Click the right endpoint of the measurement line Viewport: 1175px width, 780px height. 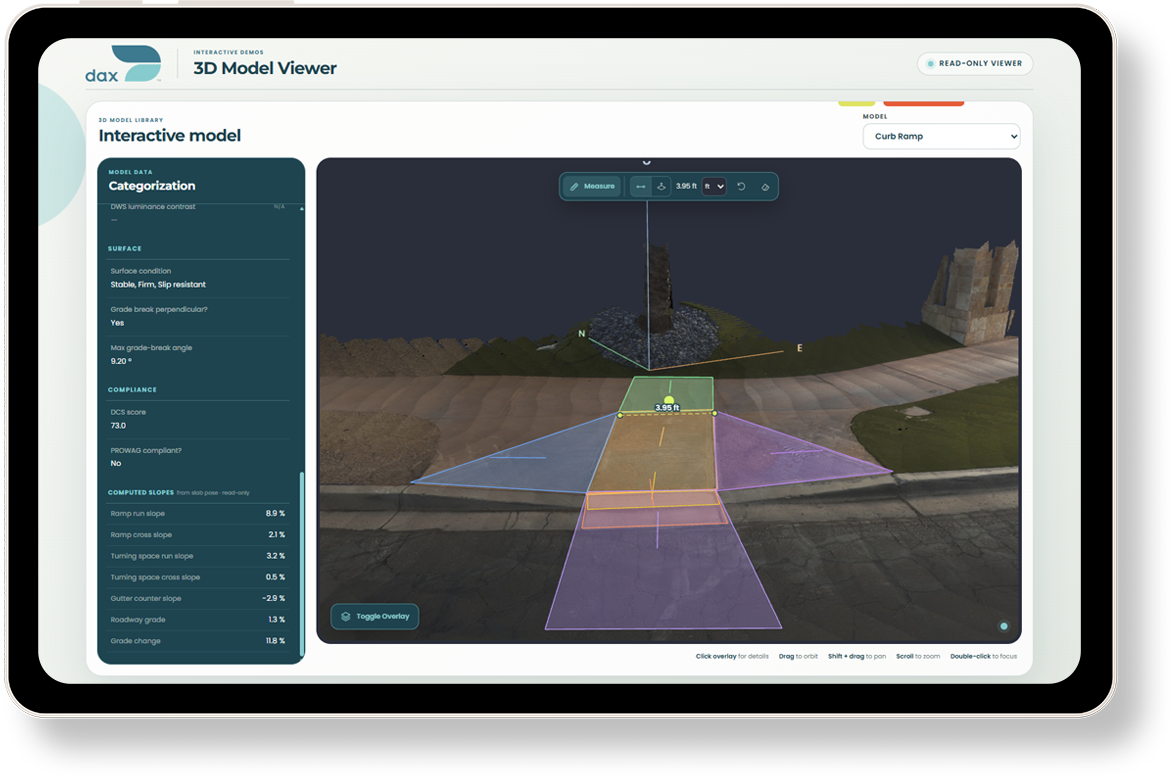point(715,414)
